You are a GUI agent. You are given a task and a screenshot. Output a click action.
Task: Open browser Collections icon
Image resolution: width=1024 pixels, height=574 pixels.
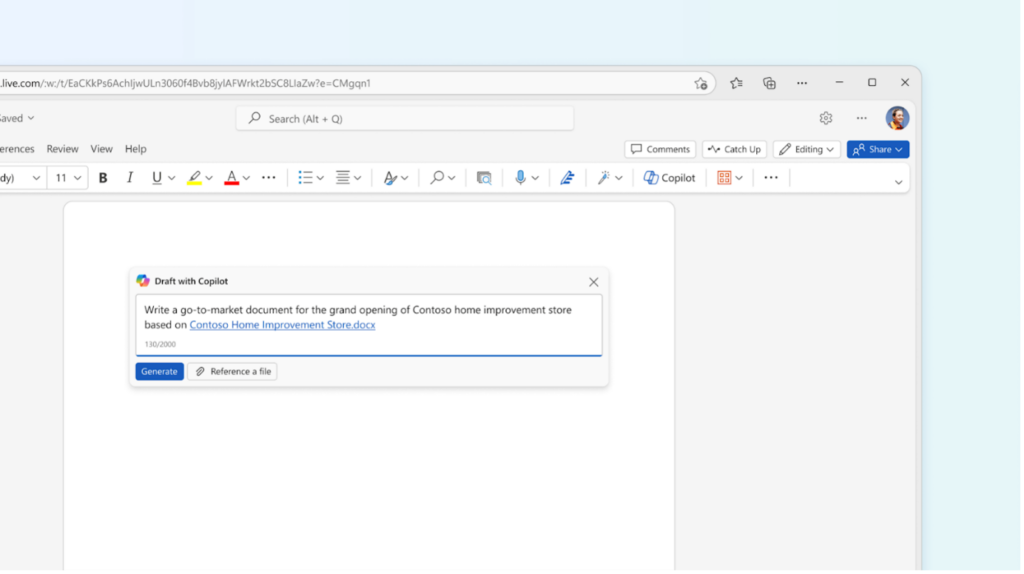[x=769, y=83]
